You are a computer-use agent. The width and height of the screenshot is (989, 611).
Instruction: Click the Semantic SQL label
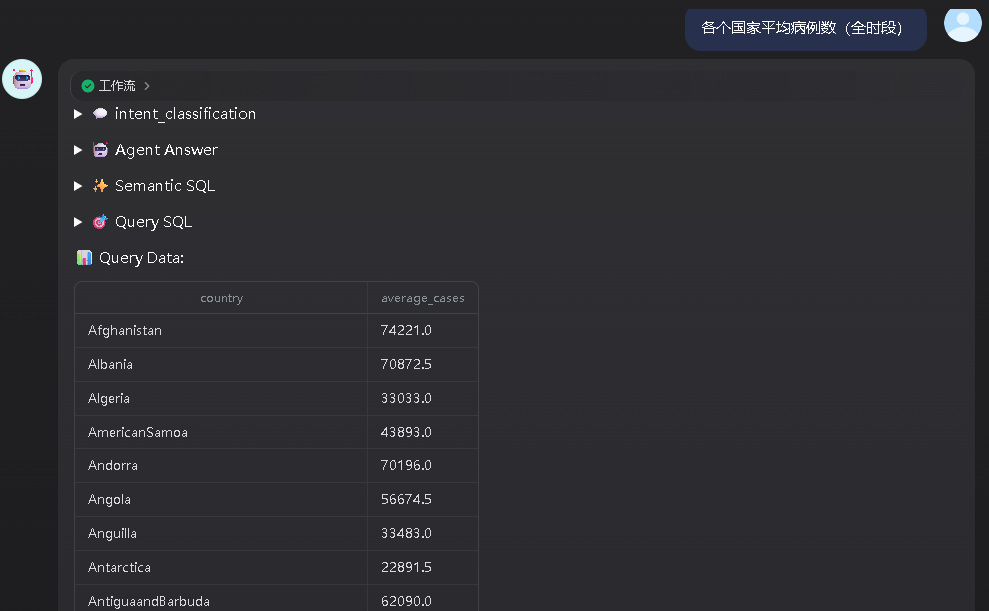click(x=165, y=186)
